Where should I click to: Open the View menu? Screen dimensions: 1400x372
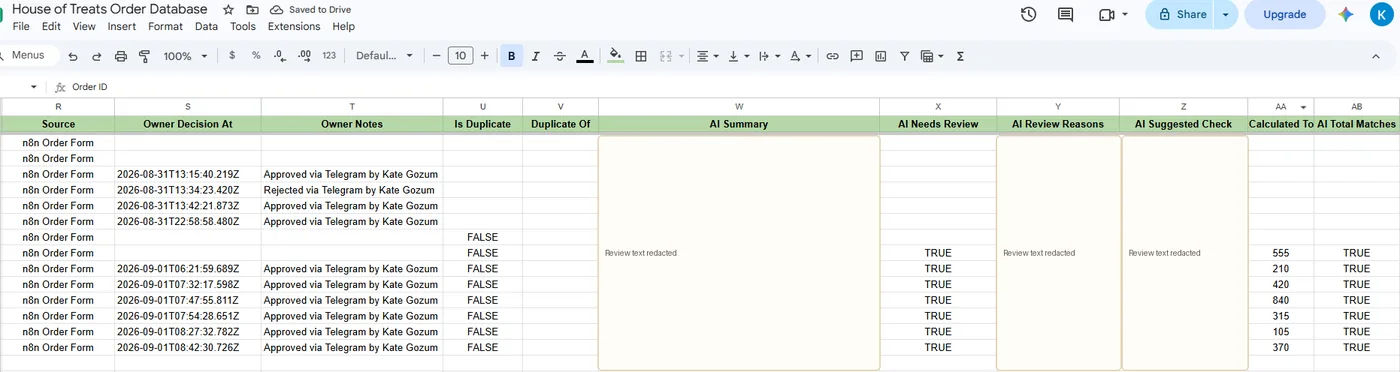(85, 27)
